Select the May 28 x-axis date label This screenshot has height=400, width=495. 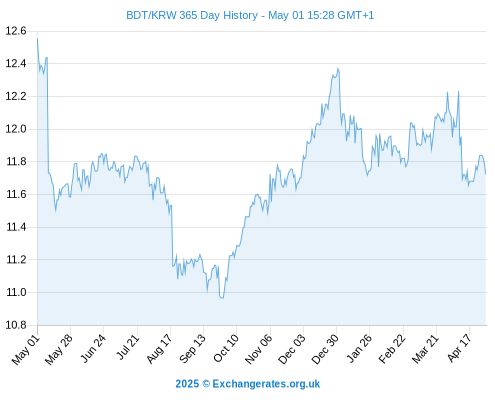(59, 350)
